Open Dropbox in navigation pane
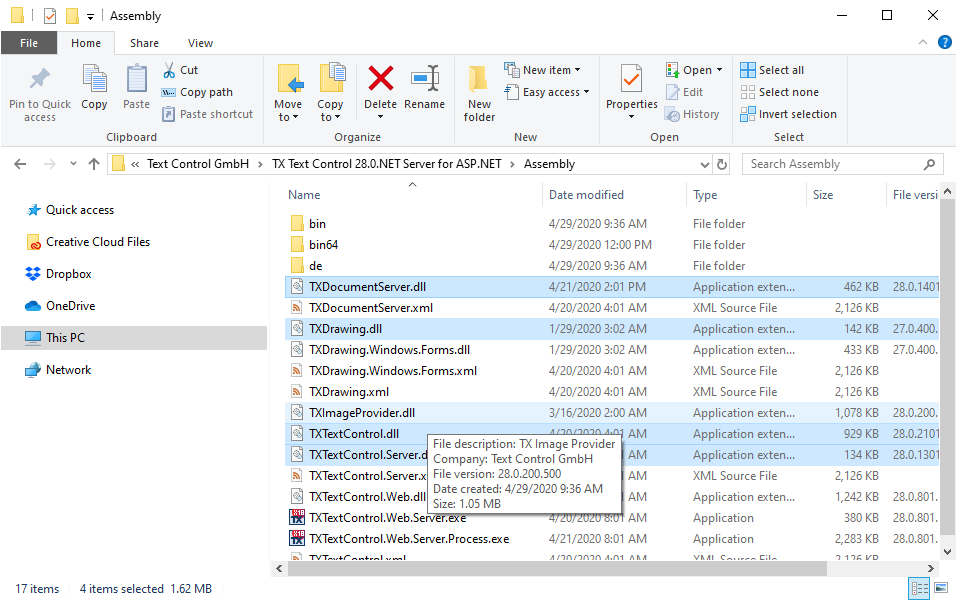This screenshot has height=601, width=957. point(68,274)
